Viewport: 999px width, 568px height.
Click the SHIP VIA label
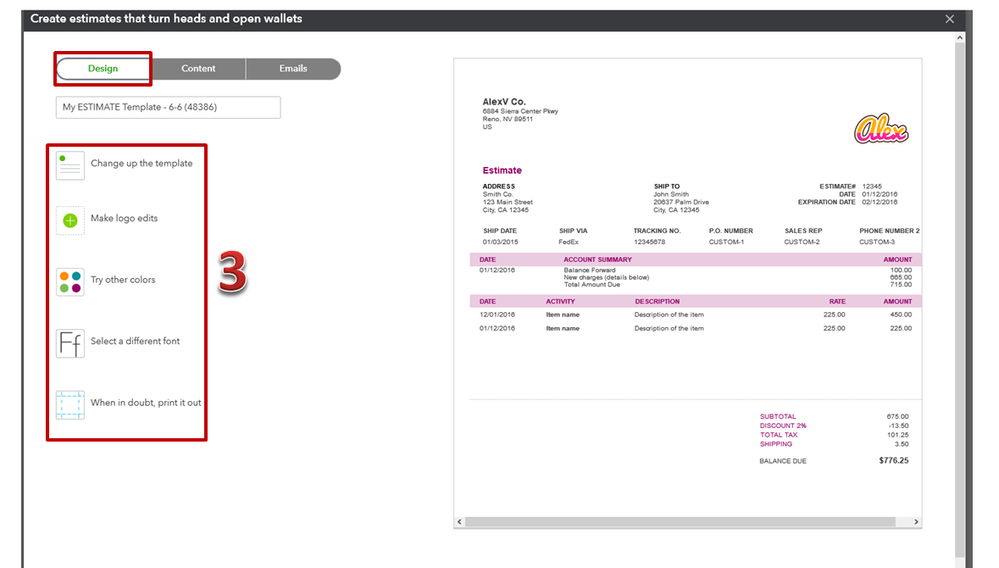pyautogui.click(x=573, y=231)
